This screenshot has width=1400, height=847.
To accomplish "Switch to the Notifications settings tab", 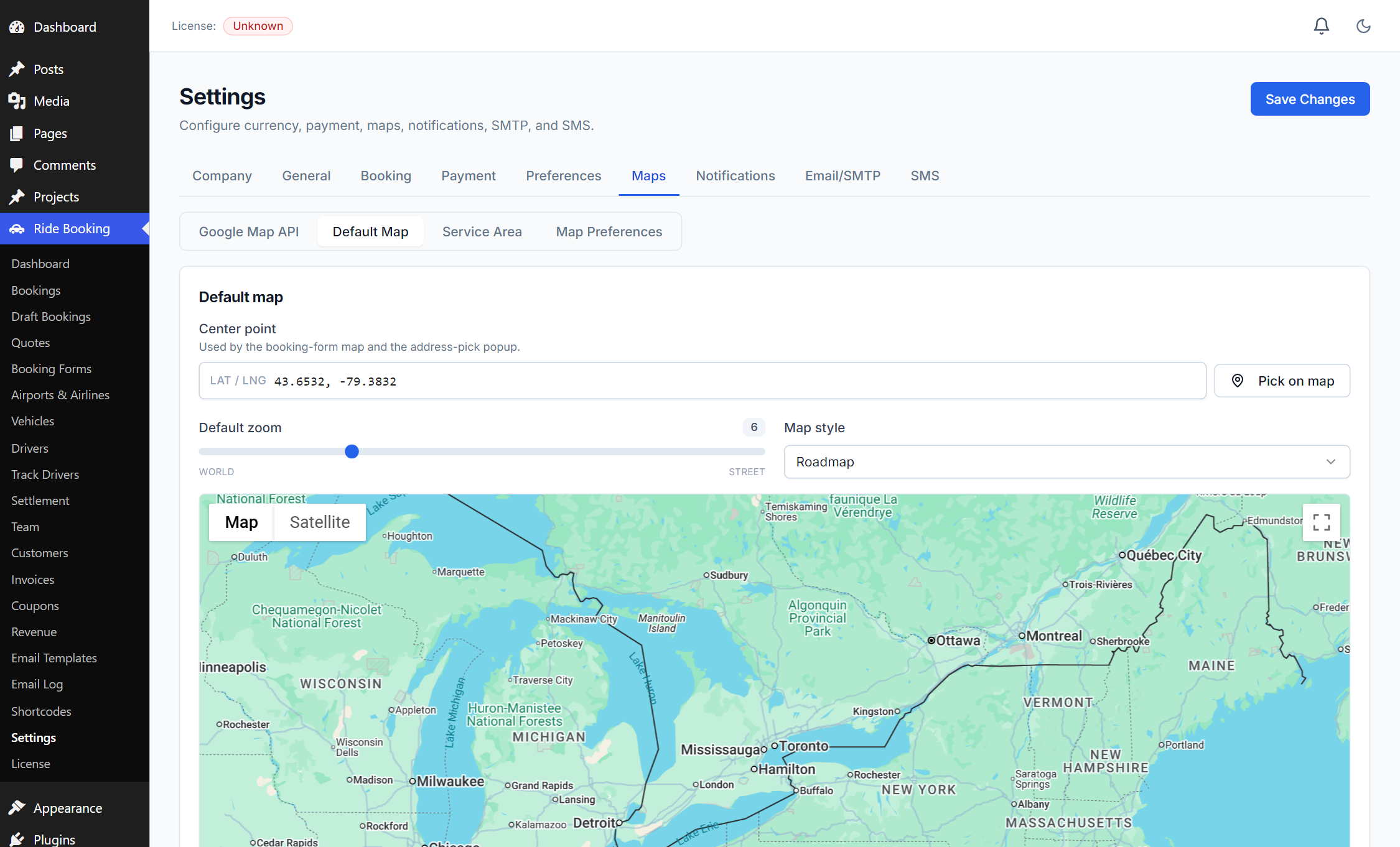I will click(735, 175).
